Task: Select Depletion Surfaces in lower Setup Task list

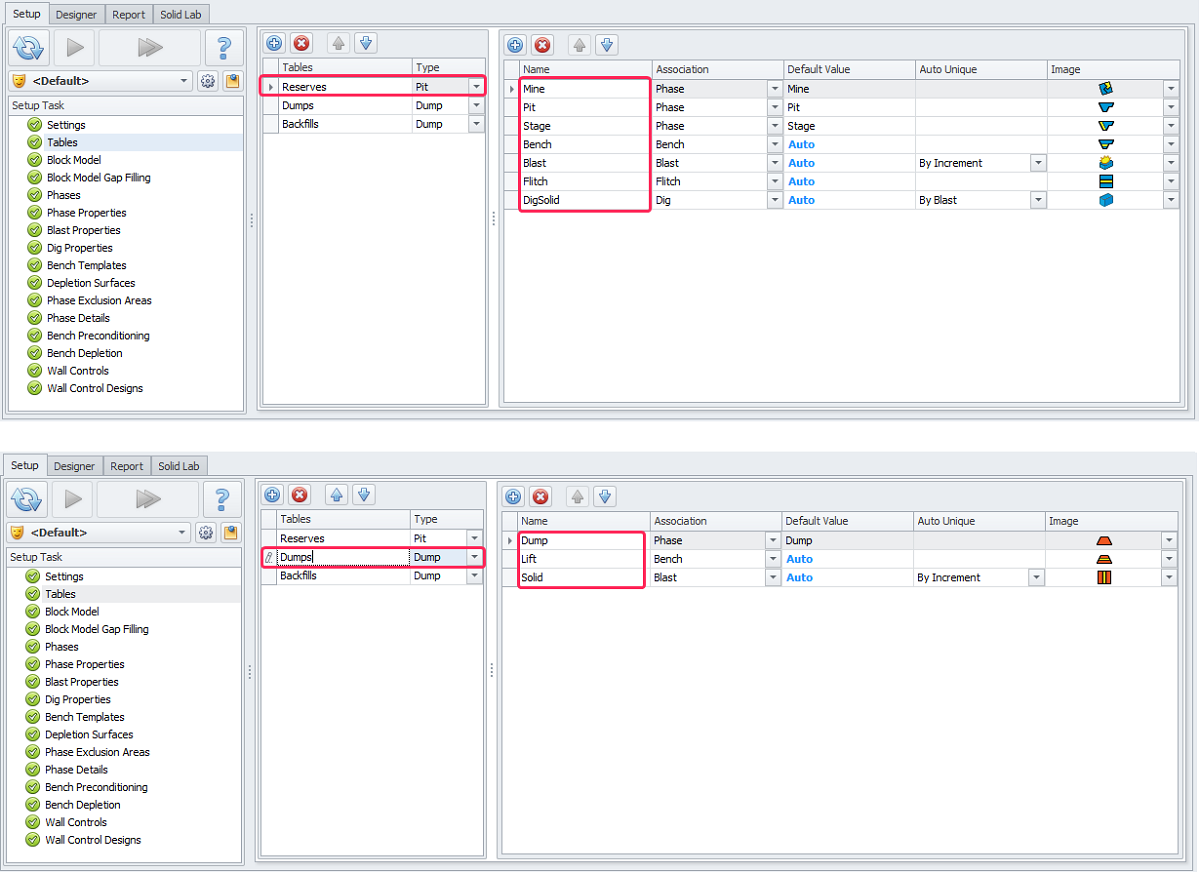Action: (x=89, y=734)
